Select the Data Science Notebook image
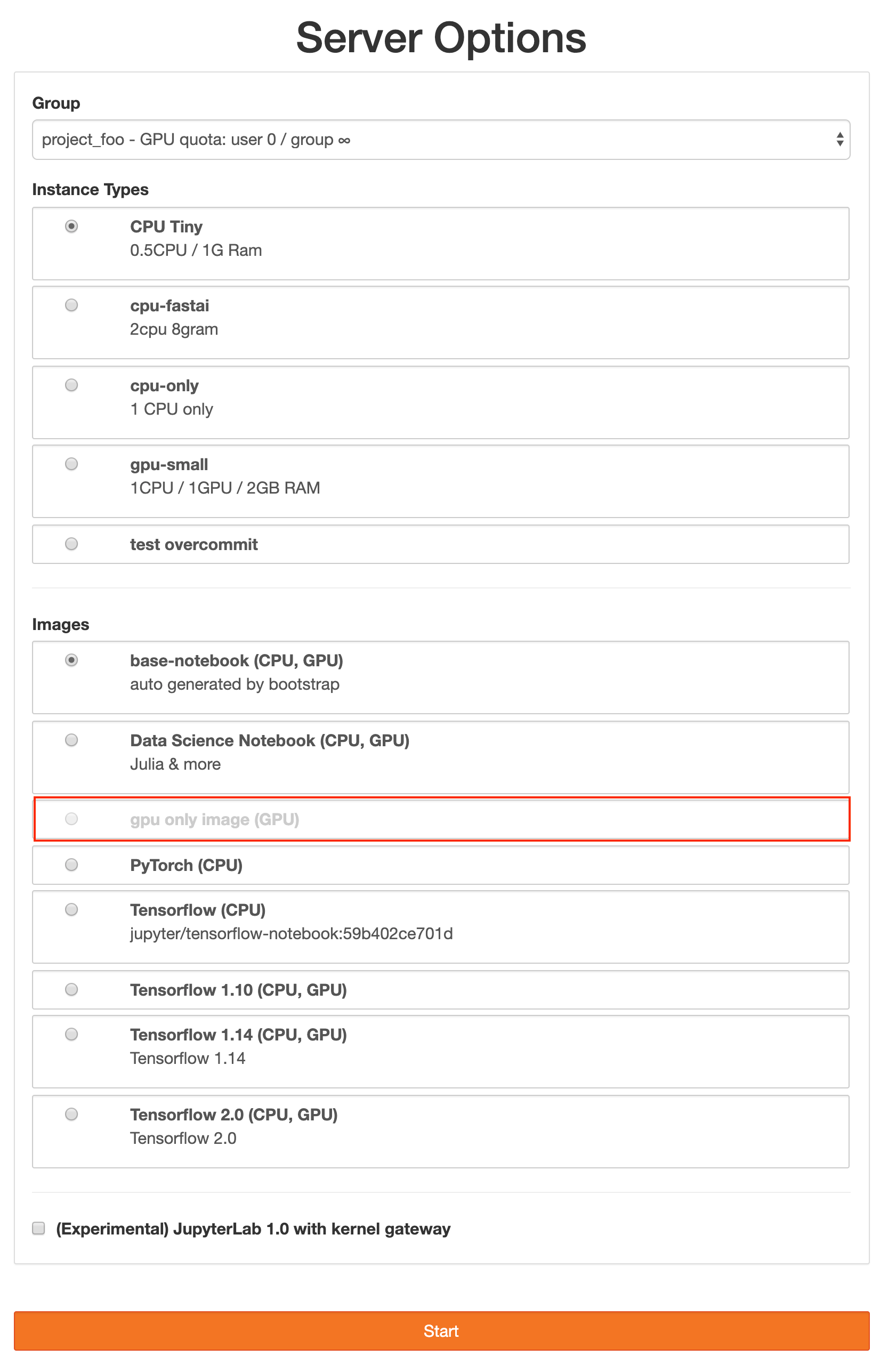This screenshot has height=1372, width=888. click(x=71, y=740)
